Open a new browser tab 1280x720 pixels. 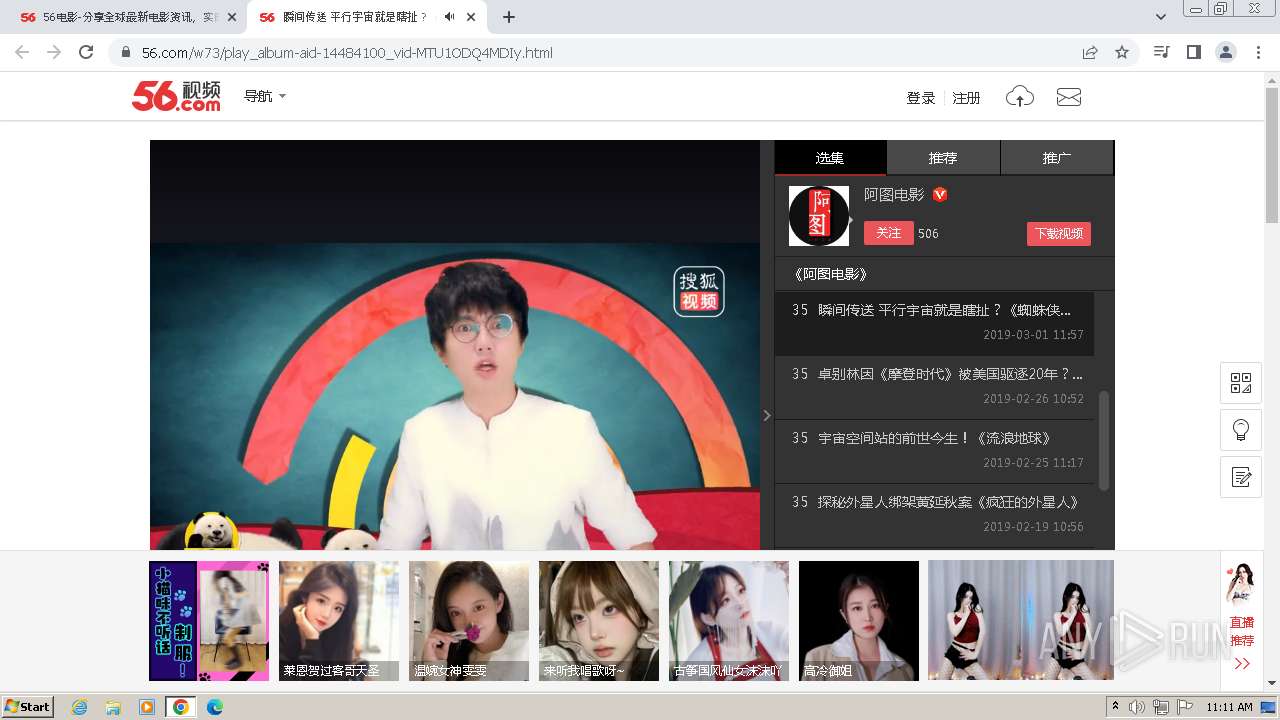pyautogui.click(x=509, y=17)
